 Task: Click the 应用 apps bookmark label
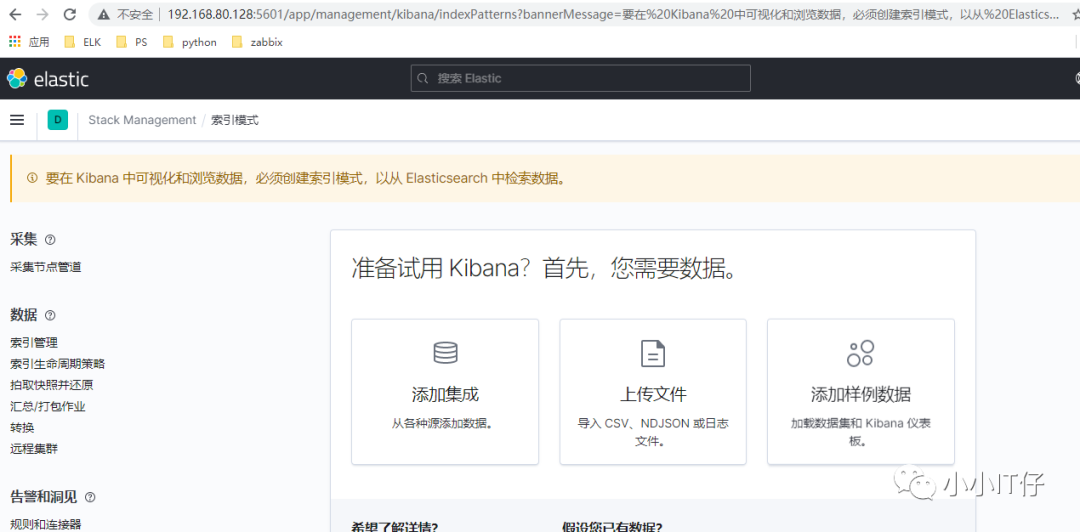pos(39,42)
